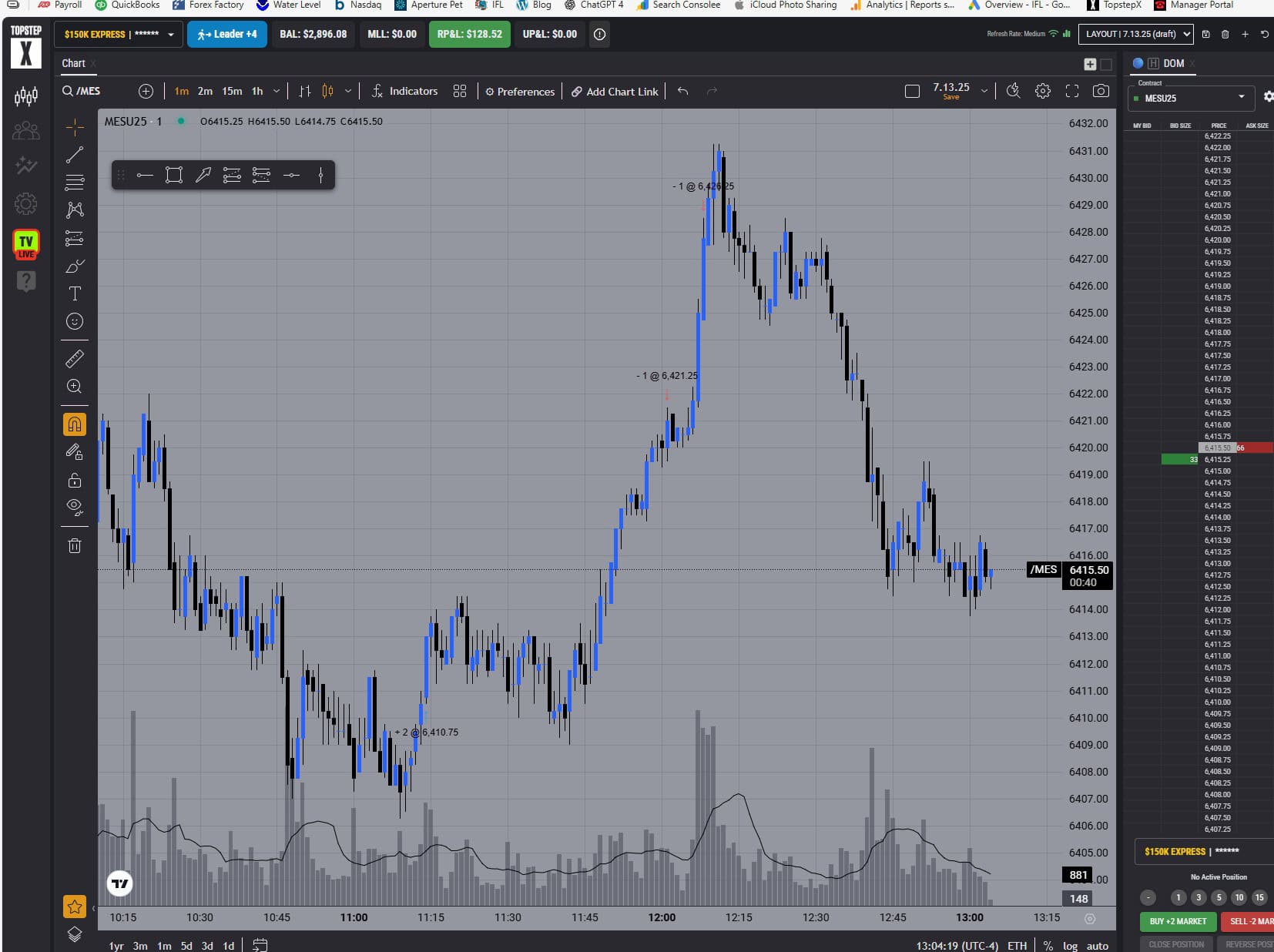This screenshot has height=952, width=1274.
Task: Open the TV Live sidebar icon
Action: click(x=26, y=245)
